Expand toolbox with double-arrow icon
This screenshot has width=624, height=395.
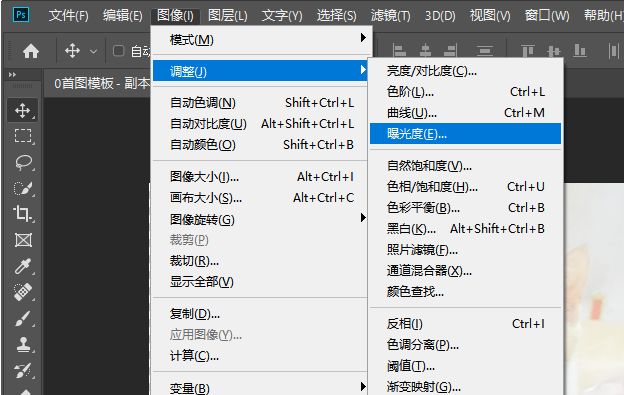(12, 74)
